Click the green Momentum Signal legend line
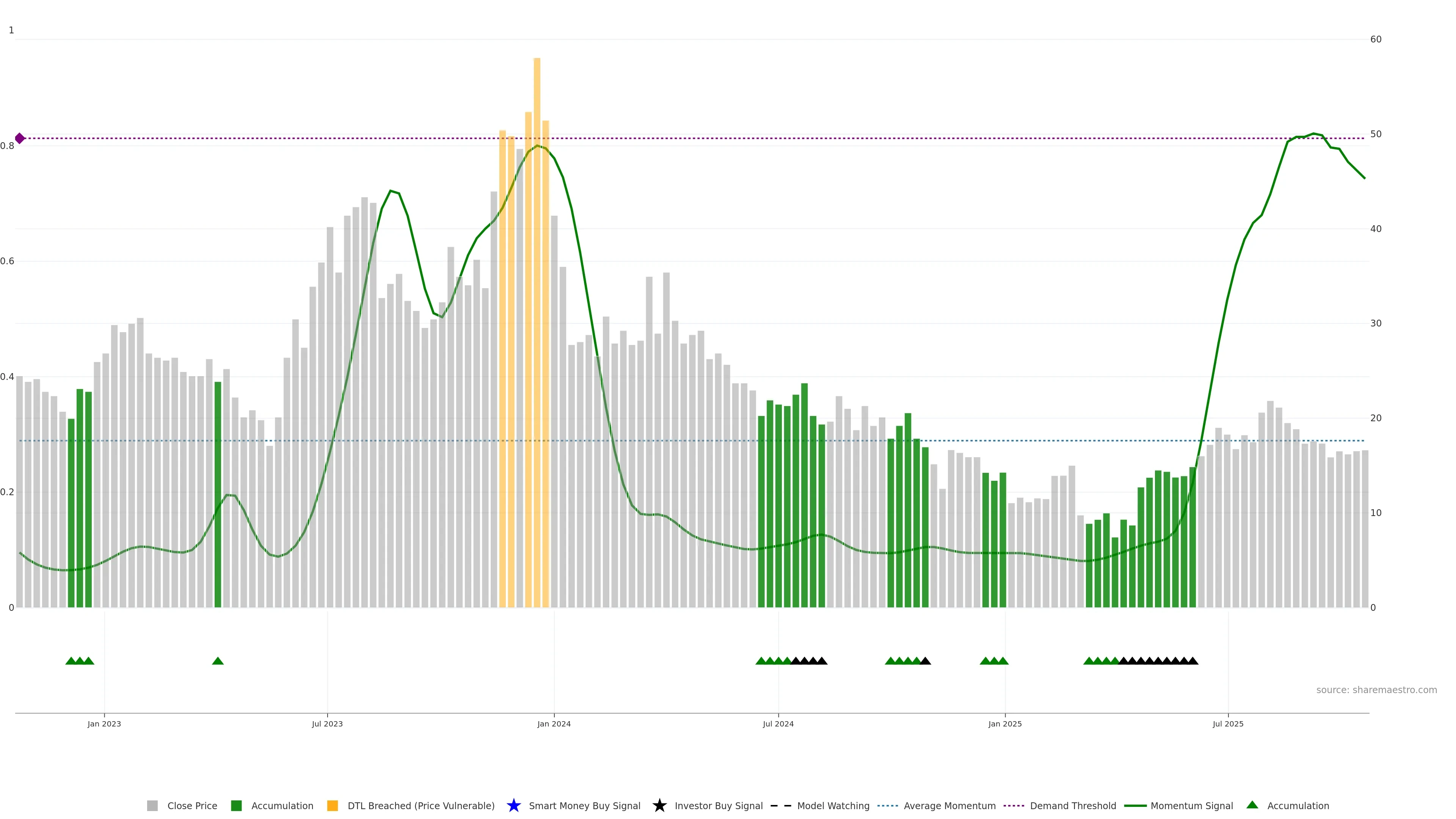1456x819 pixels. coord(1135,805)
